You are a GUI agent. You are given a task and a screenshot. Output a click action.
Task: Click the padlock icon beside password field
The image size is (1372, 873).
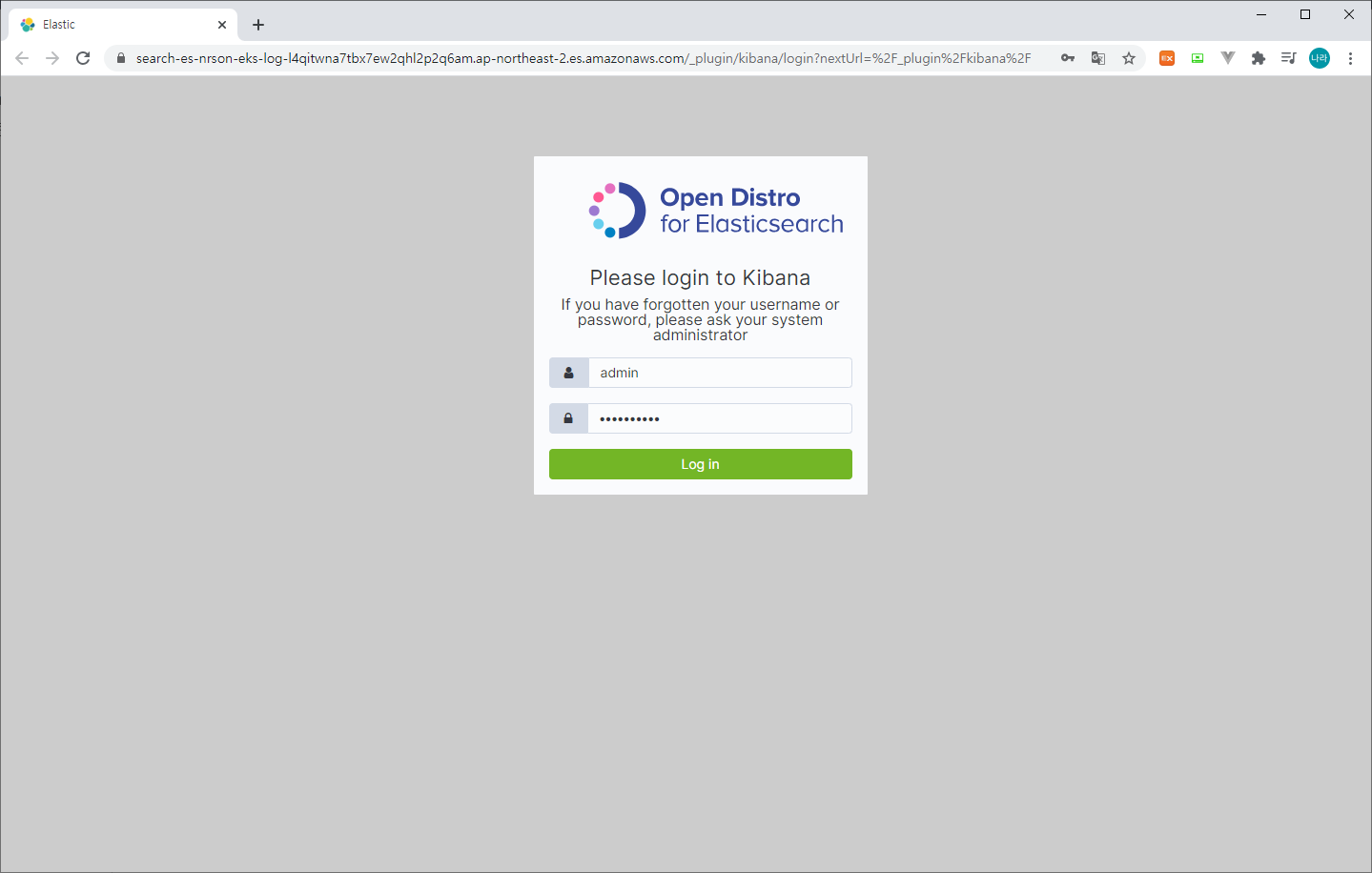click(568, 418)
